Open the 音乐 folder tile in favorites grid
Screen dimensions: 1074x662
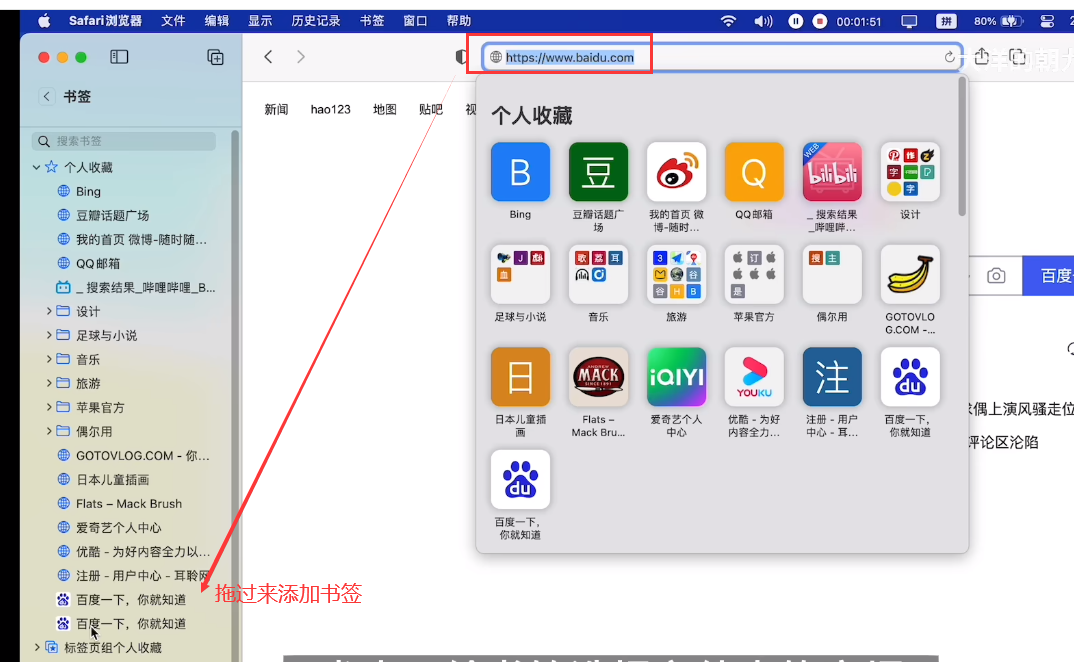[599, 274]
